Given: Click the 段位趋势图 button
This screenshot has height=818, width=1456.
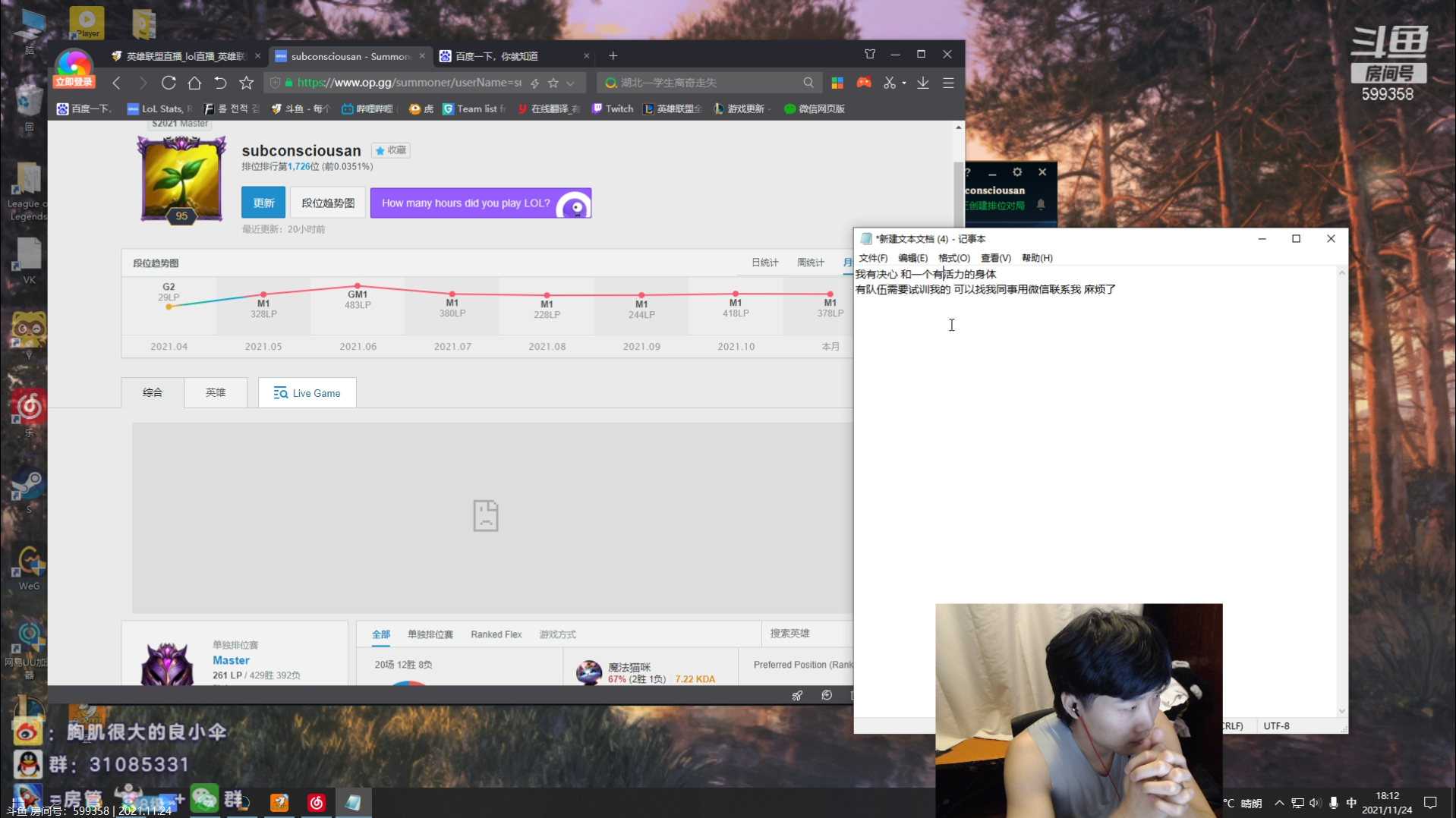Looking at the screenshot, I should pyautogui.click(x=328, y=203).
